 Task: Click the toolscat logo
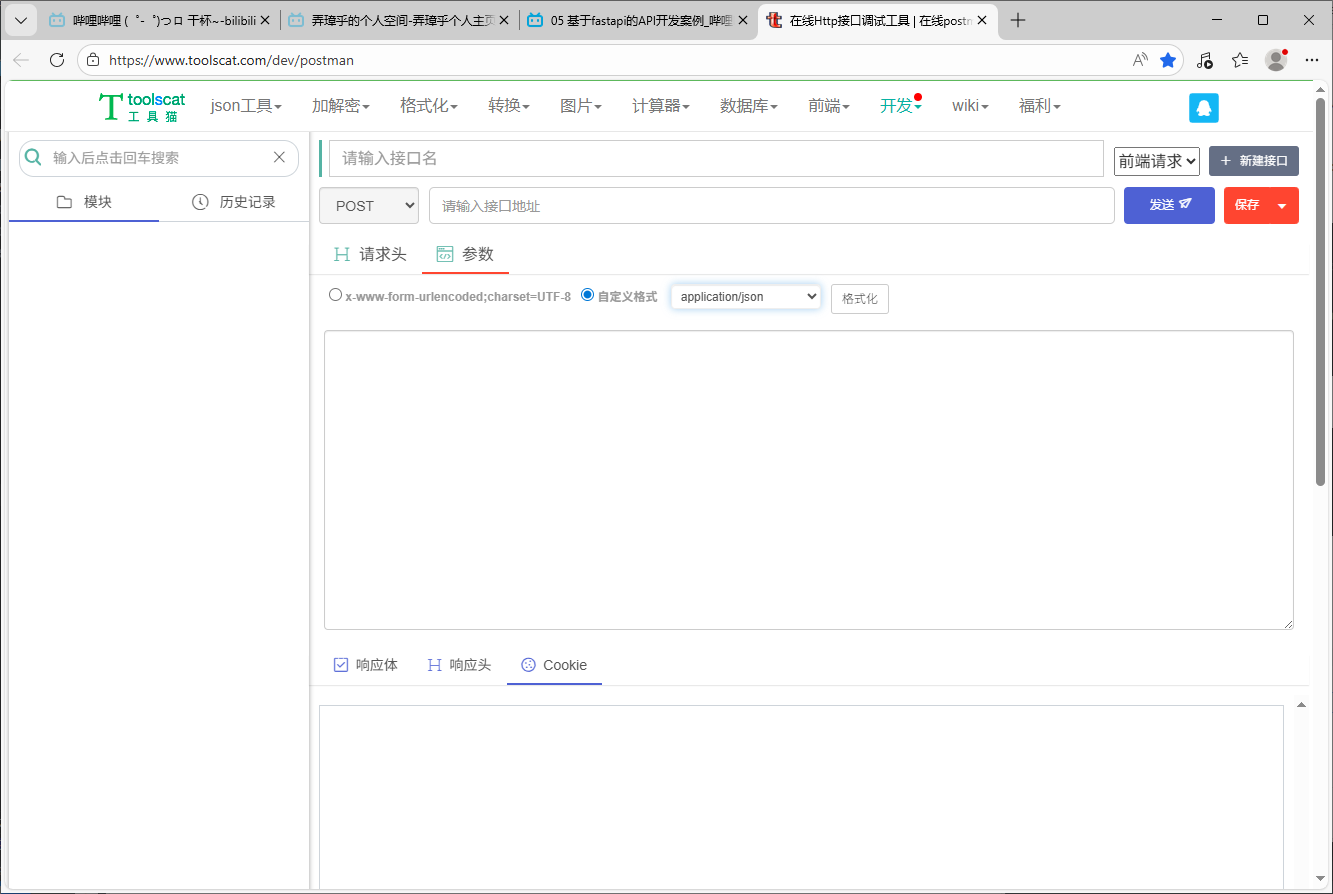click(x=142, y=107)
